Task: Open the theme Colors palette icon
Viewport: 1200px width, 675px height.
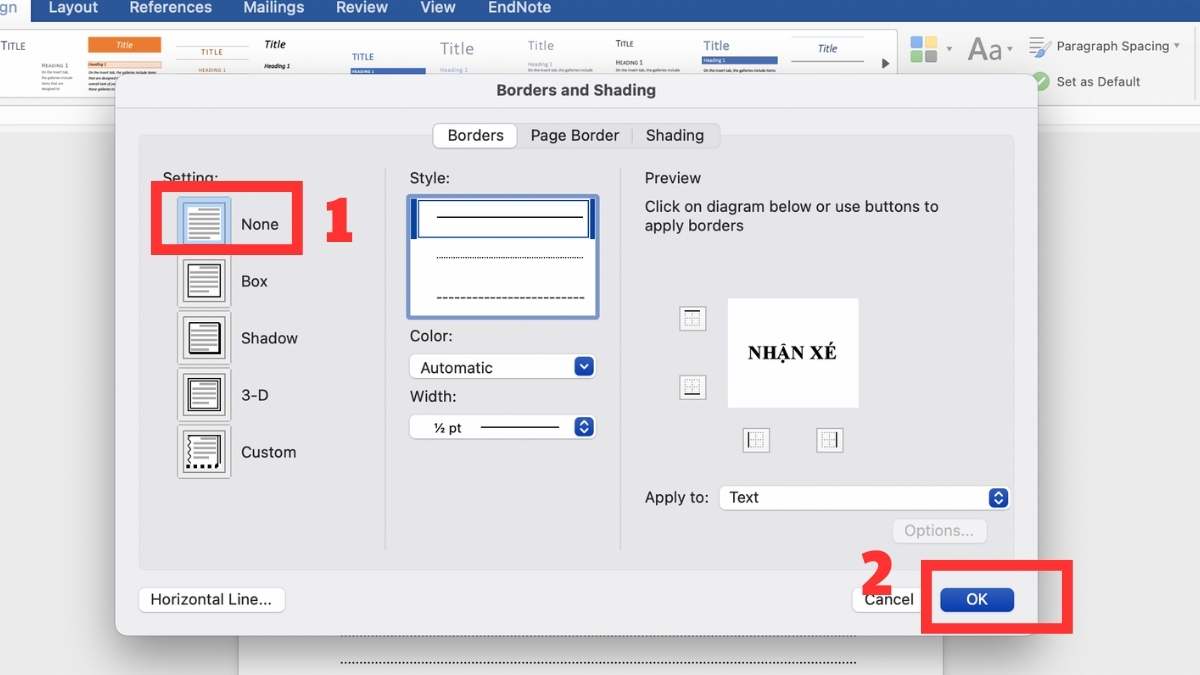Action: [924, 48]
